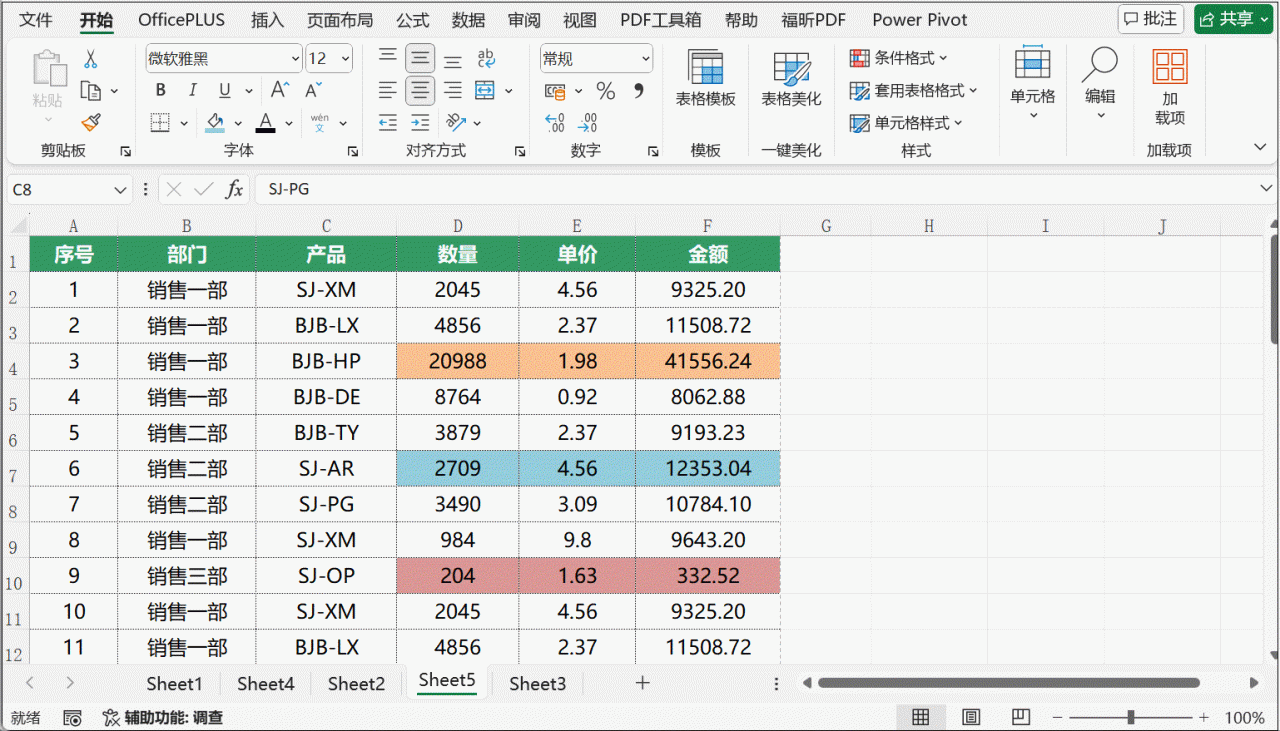Click zoom out minus button
Viewport: 1280px width, 731px height.
1059,717
